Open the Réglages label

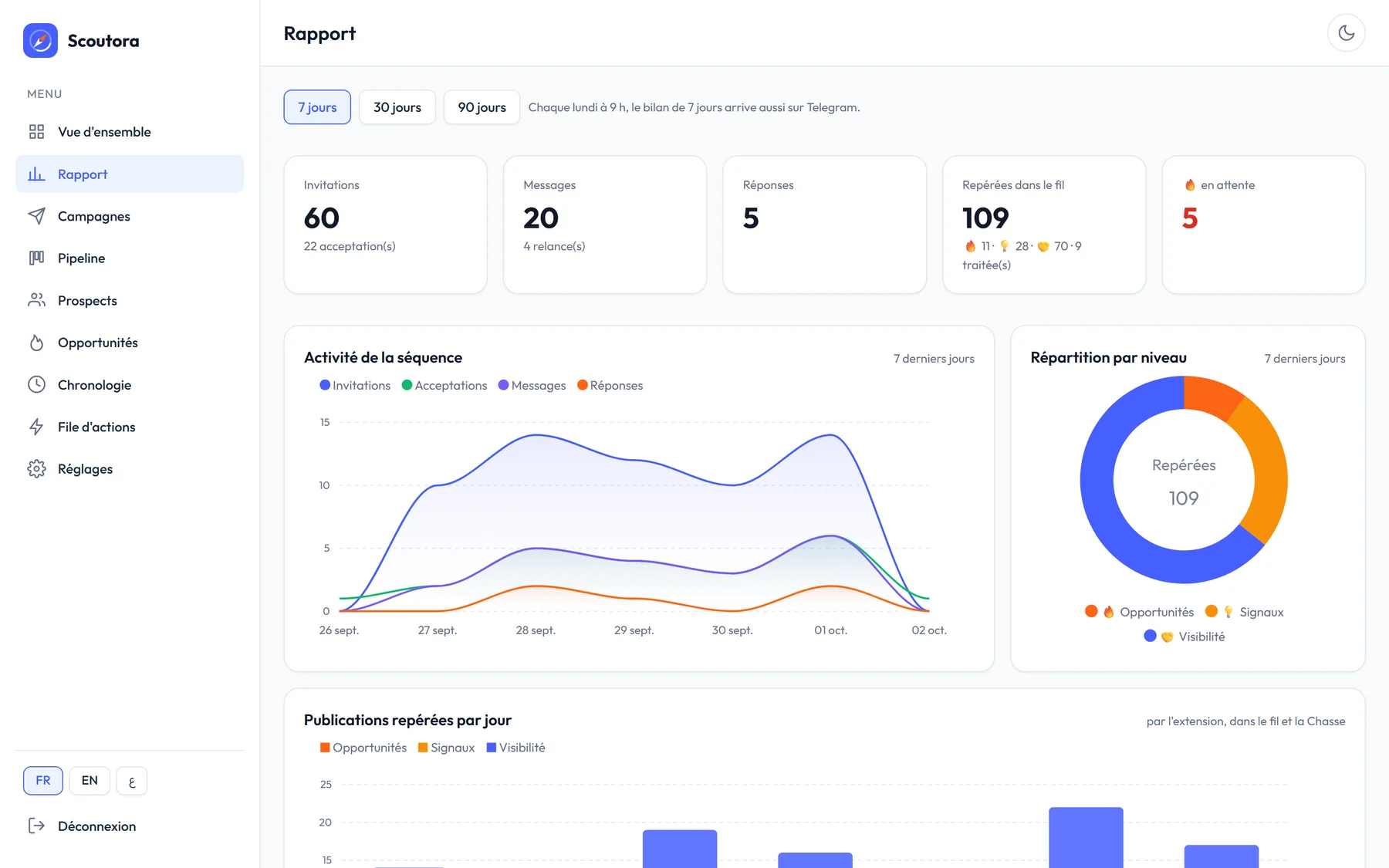click(85, 469)
